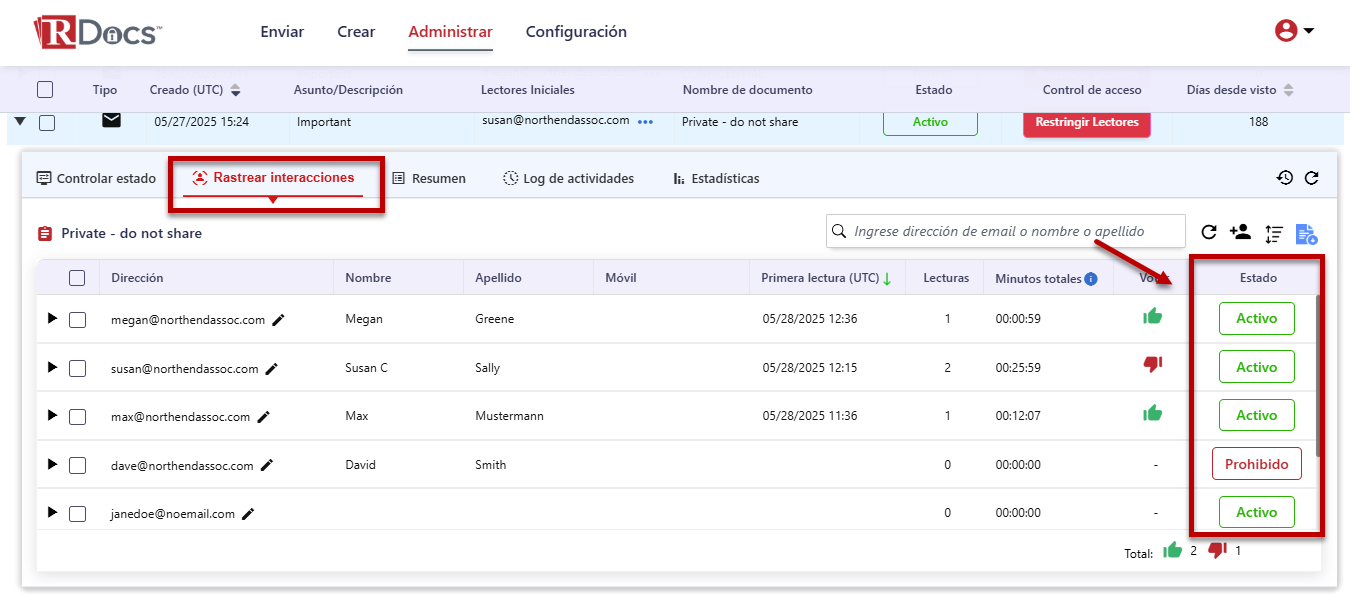Click pencil icon next to janedoe@noemail.com
The height and width of the screenshot is (594, 1350).
(249, 514)
